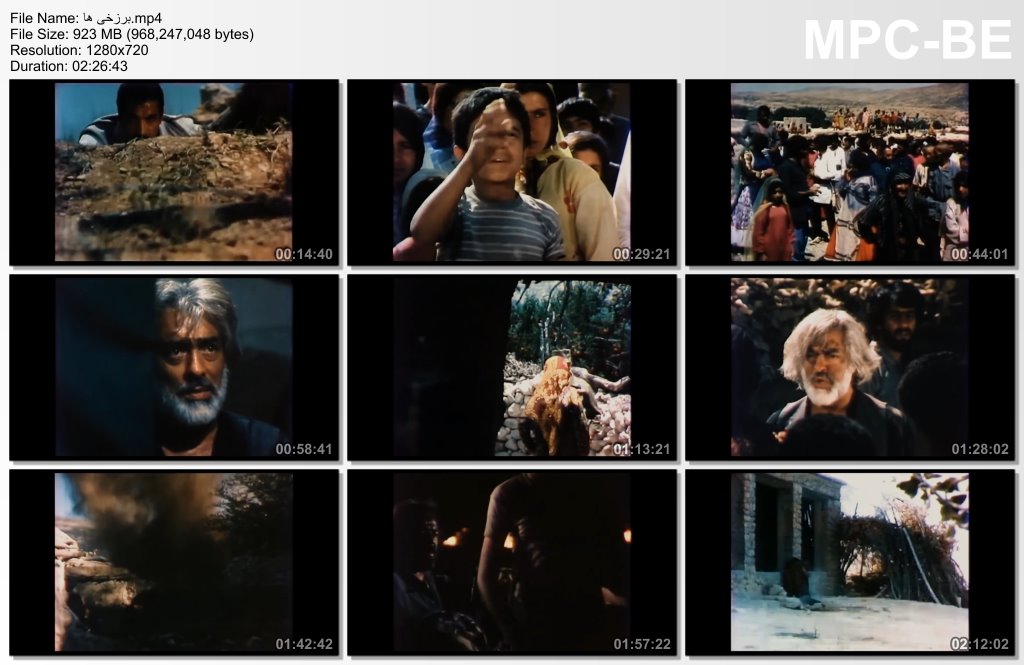Select the thumbnail at 00:29:21

pyautogui.click(x=512, y=172)
